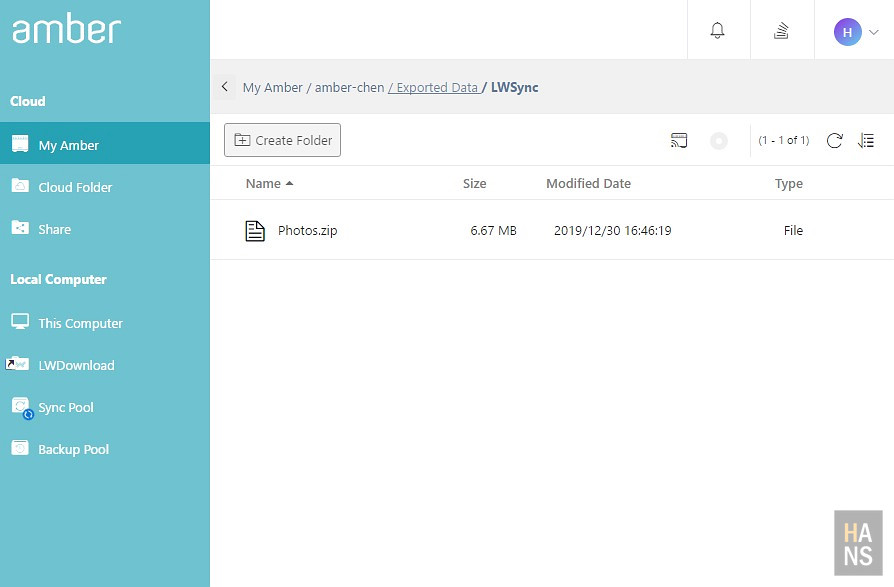Click the File type cell of Photos.zip

[793, 230]
